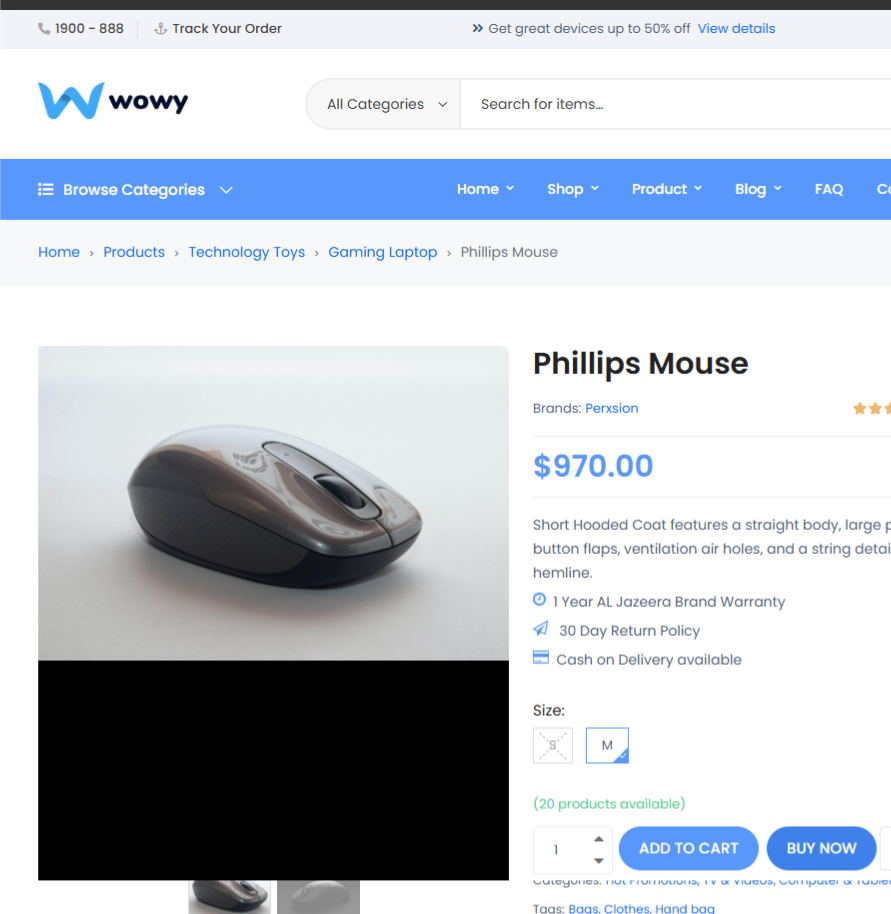
Task: Expand the Browse Categories chevron
Action: click(226, 190)
